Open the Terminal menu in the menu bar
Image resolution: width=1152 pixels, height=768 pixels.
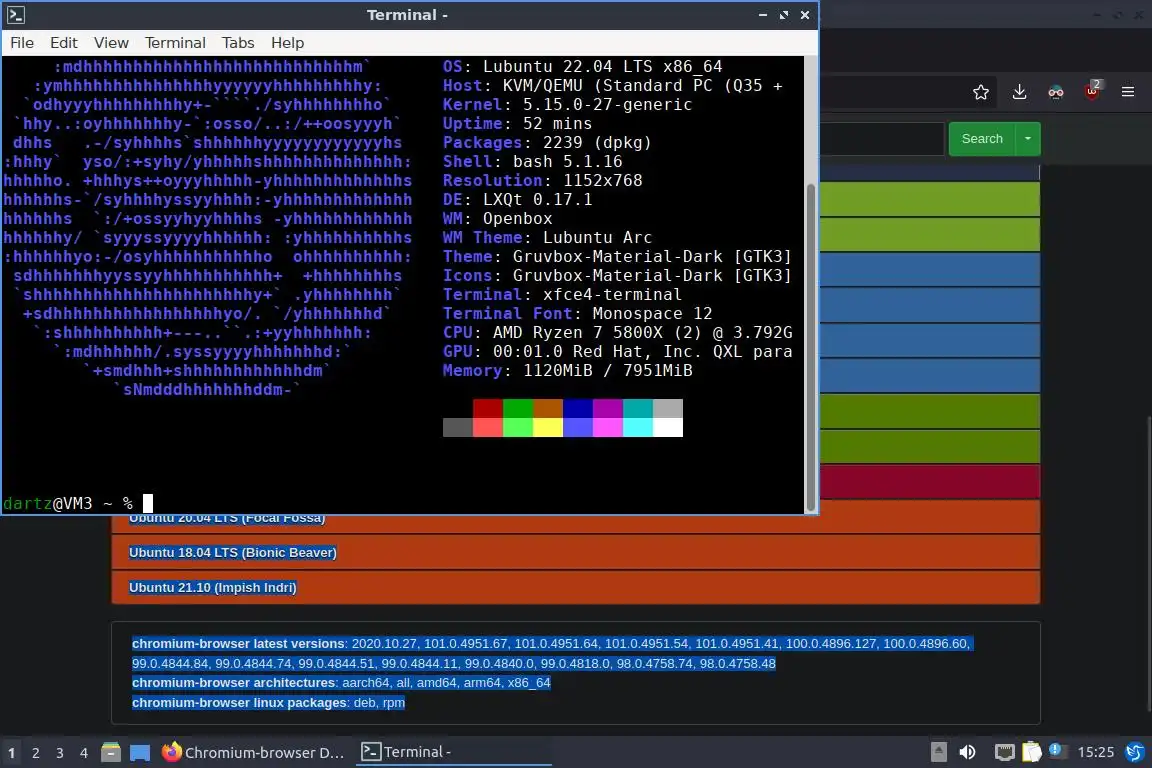click(x=175, y=43)
